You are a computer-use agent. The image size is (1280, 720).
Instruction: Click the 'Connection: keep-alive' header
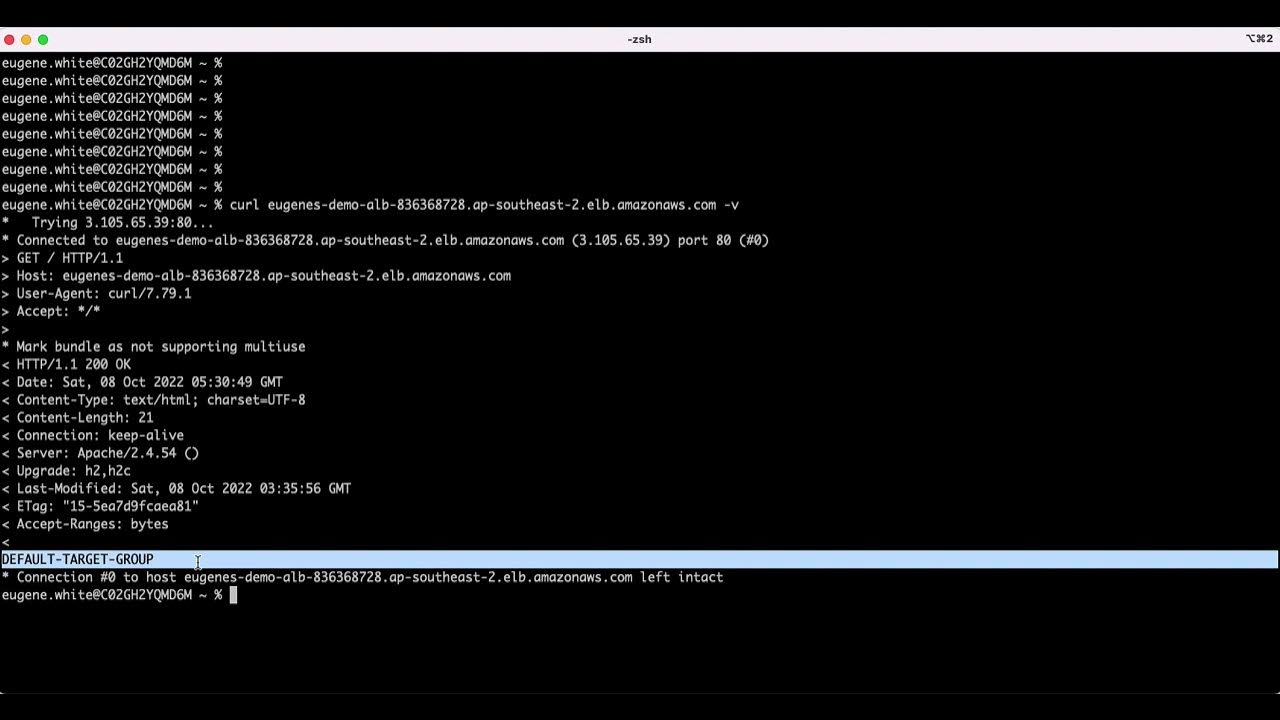pos(93,436)
